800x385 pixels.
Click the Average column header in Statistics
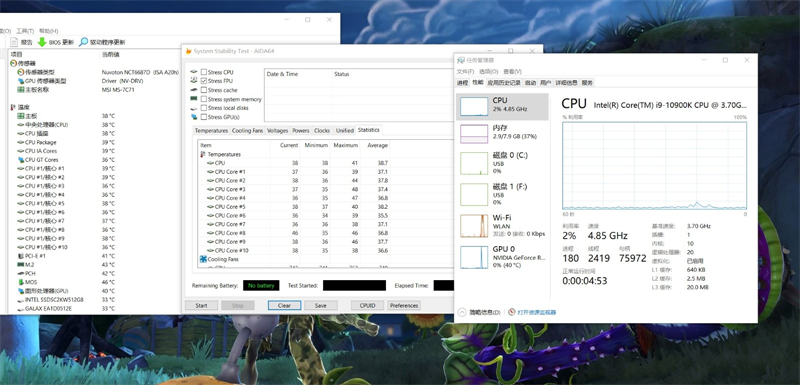tap(377, 145)
